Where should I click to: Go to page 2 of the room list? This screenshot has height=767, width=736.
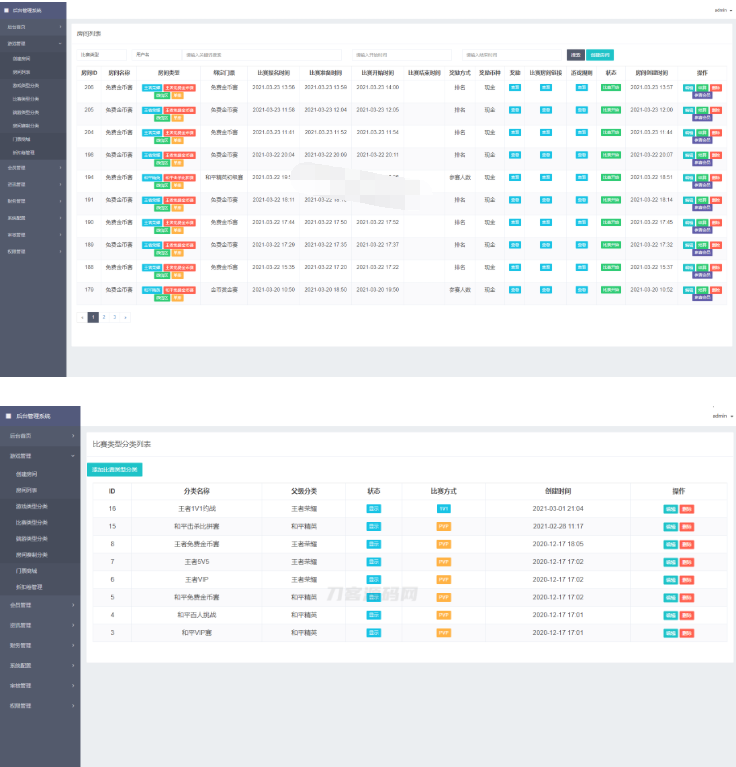pyautogui.click(x=103, y=317)
